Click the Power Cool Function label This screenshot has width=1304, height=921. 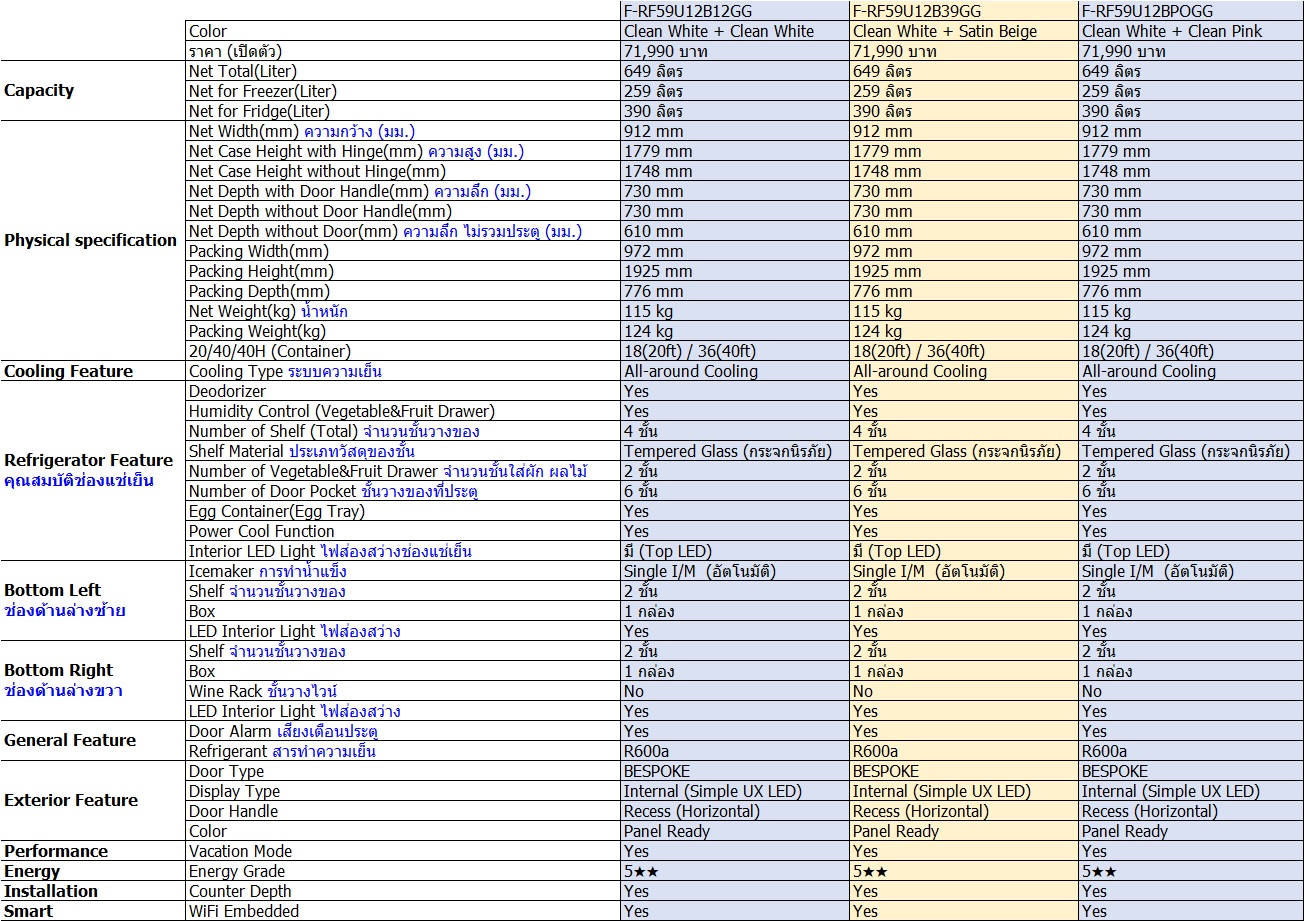click(x=262, y=531)
